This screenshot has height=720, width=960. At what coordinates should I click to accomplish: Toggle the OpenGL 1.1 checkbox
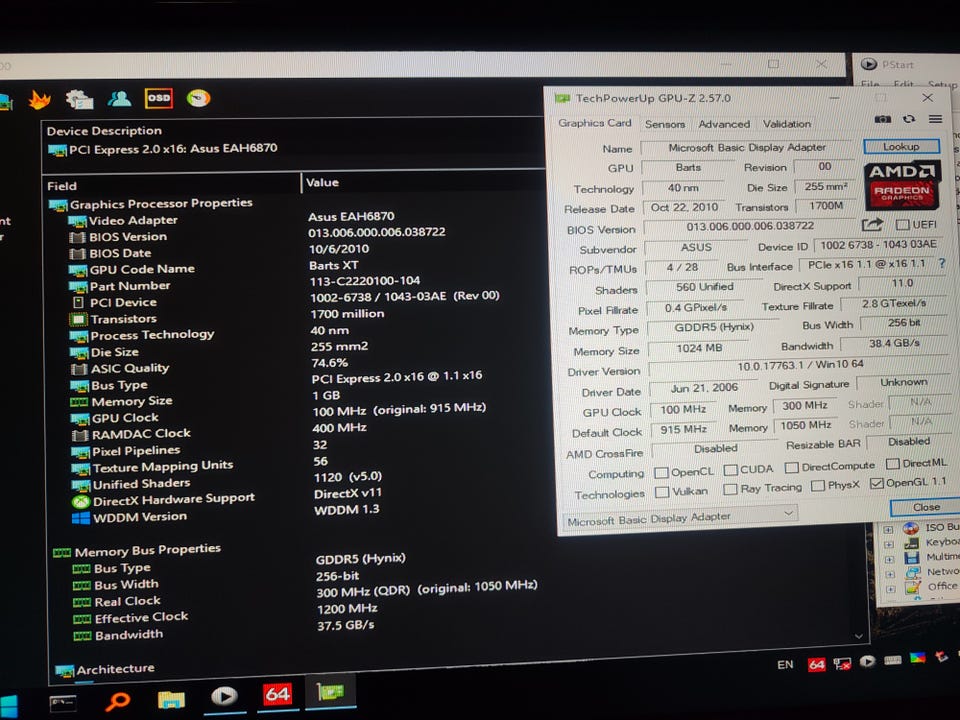tap(876, 483)
